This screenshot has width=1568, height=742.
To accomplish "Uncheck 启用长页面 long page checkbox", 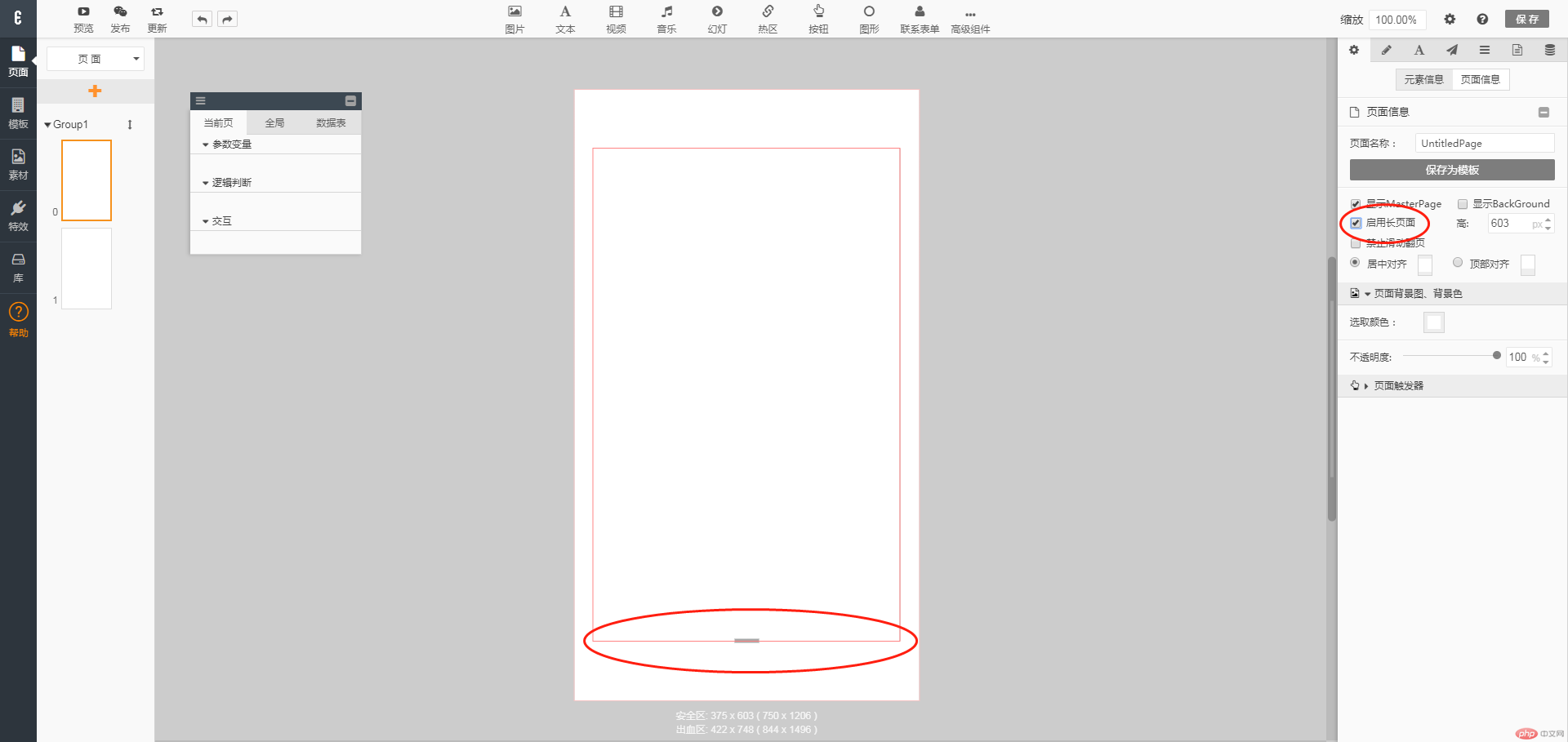I will click(1356, 223).
